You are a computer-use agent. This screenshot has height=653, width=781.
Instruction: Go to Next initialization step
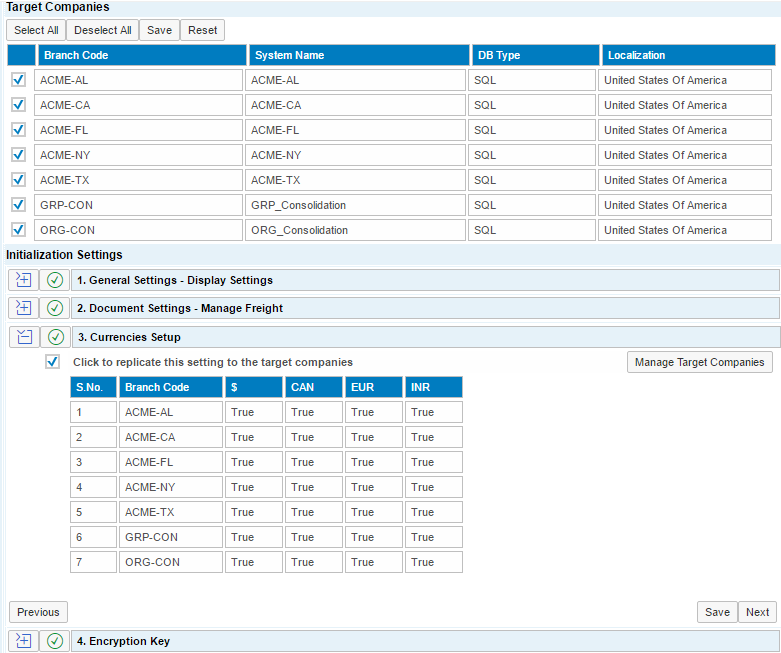[x=757, y=612]
